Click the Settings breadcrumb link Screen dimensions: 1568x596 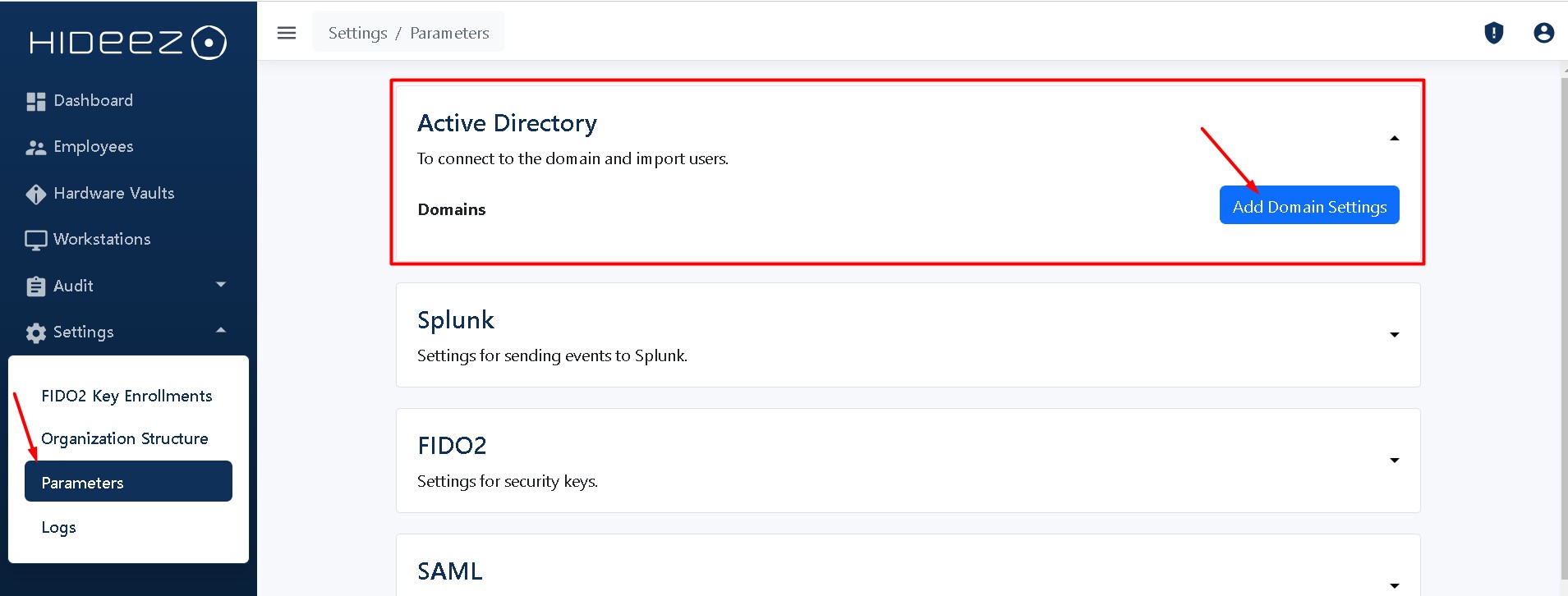point(357,33)
